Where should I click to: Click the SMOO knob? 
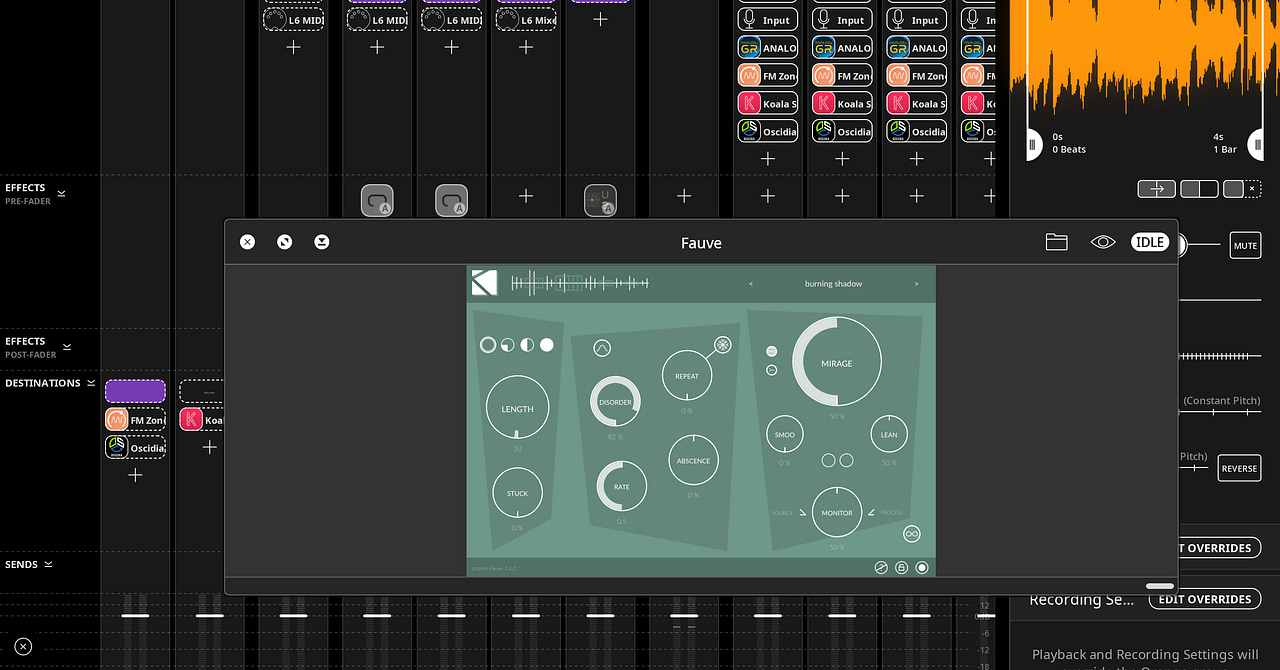785,435
